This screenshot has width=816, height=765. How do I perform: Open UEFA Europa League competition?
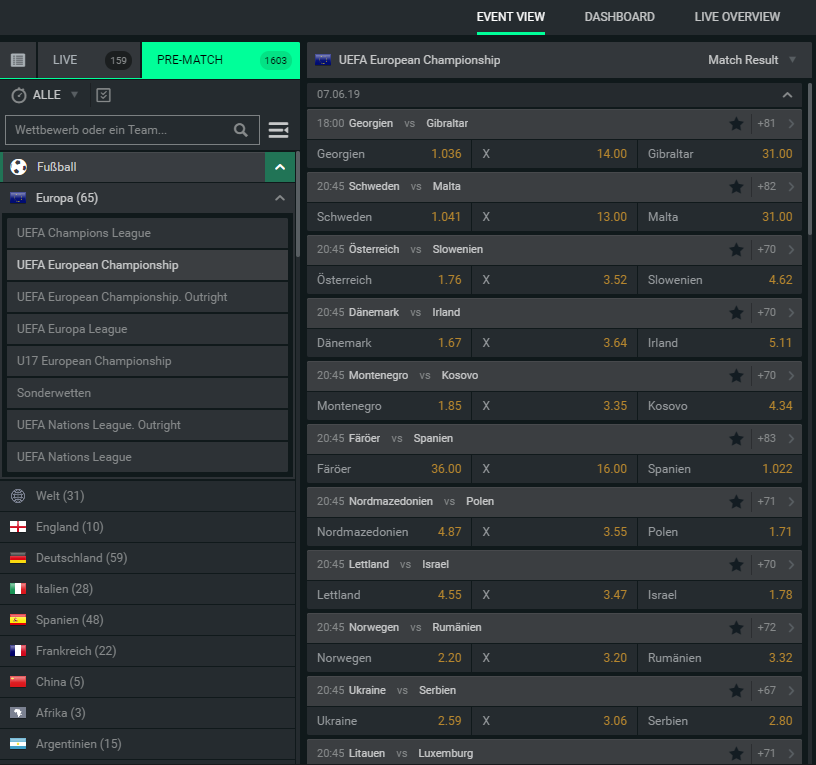(148, 329)
